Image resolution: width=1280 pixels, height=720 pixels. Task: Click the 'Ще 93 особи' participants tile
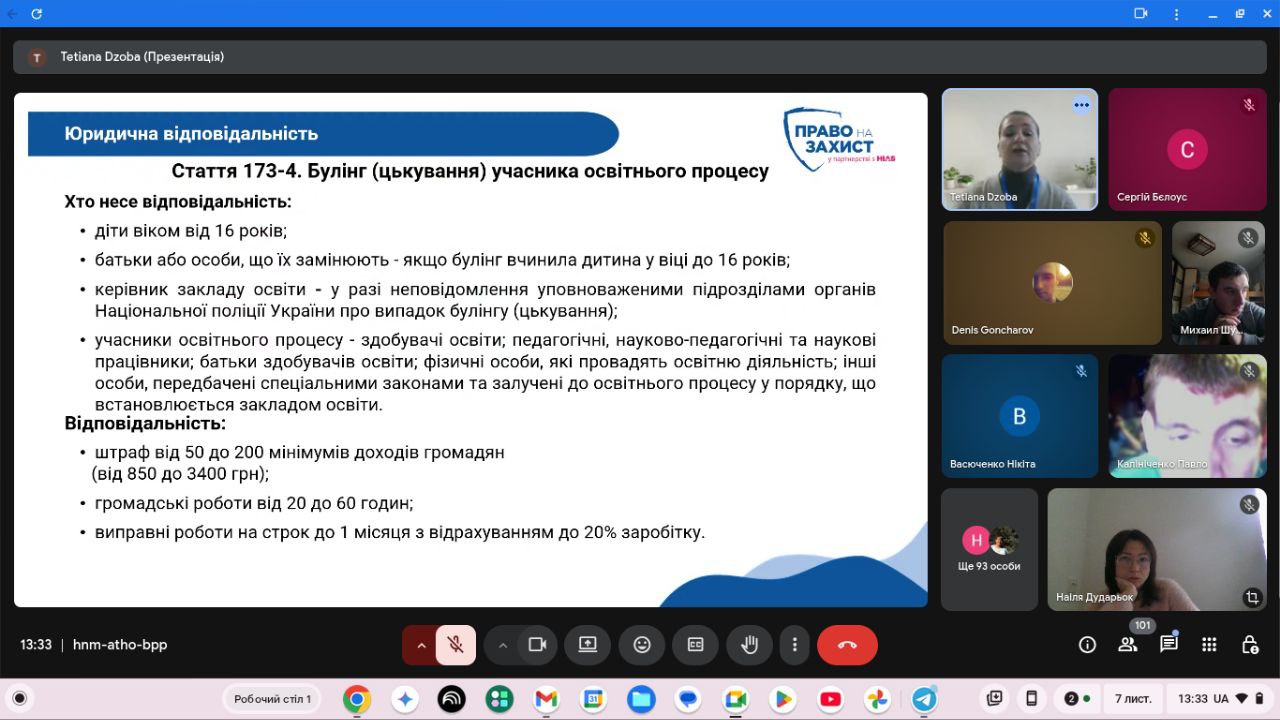(989, 549)
